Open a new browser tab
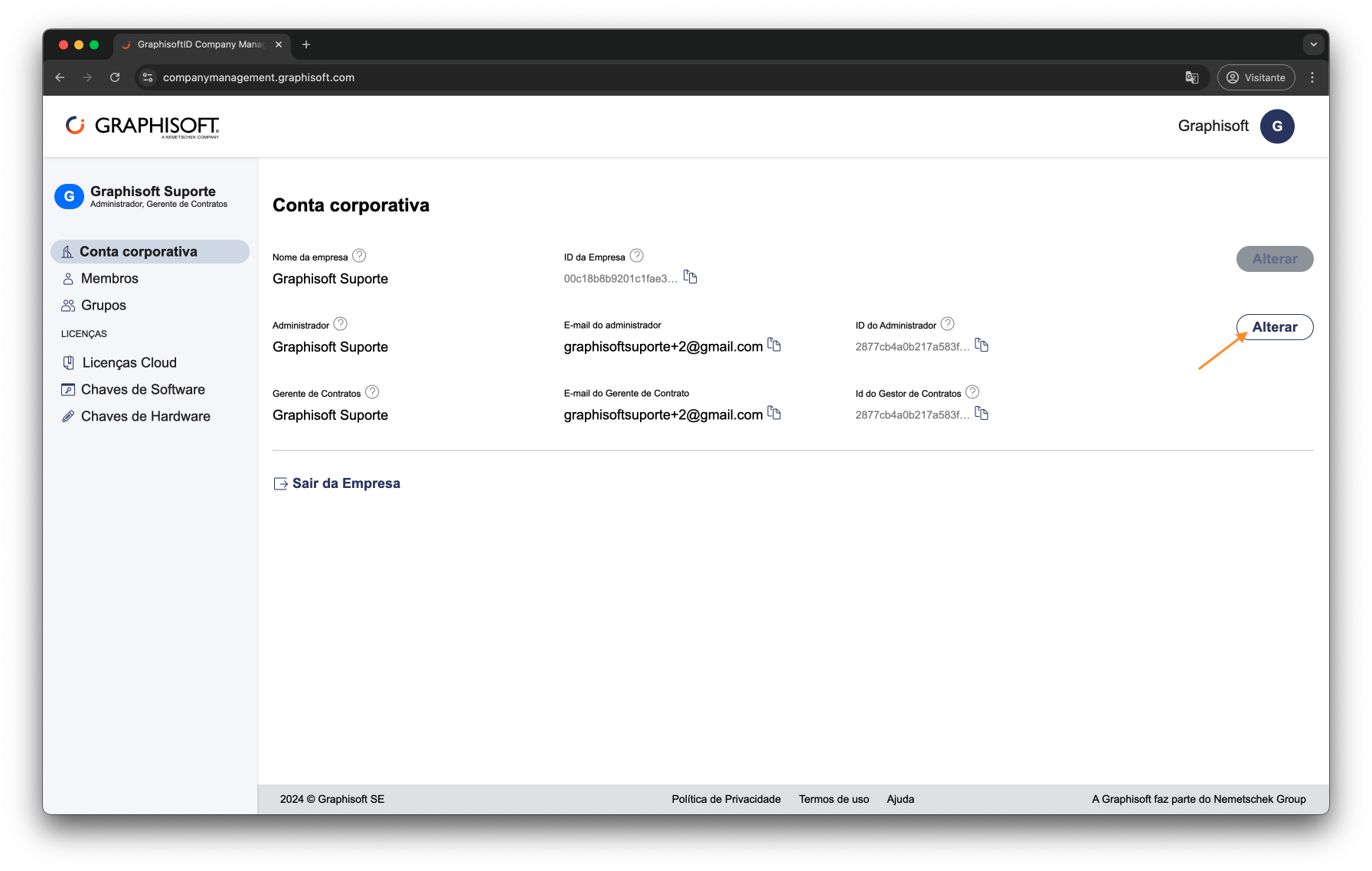 point(306,44)
